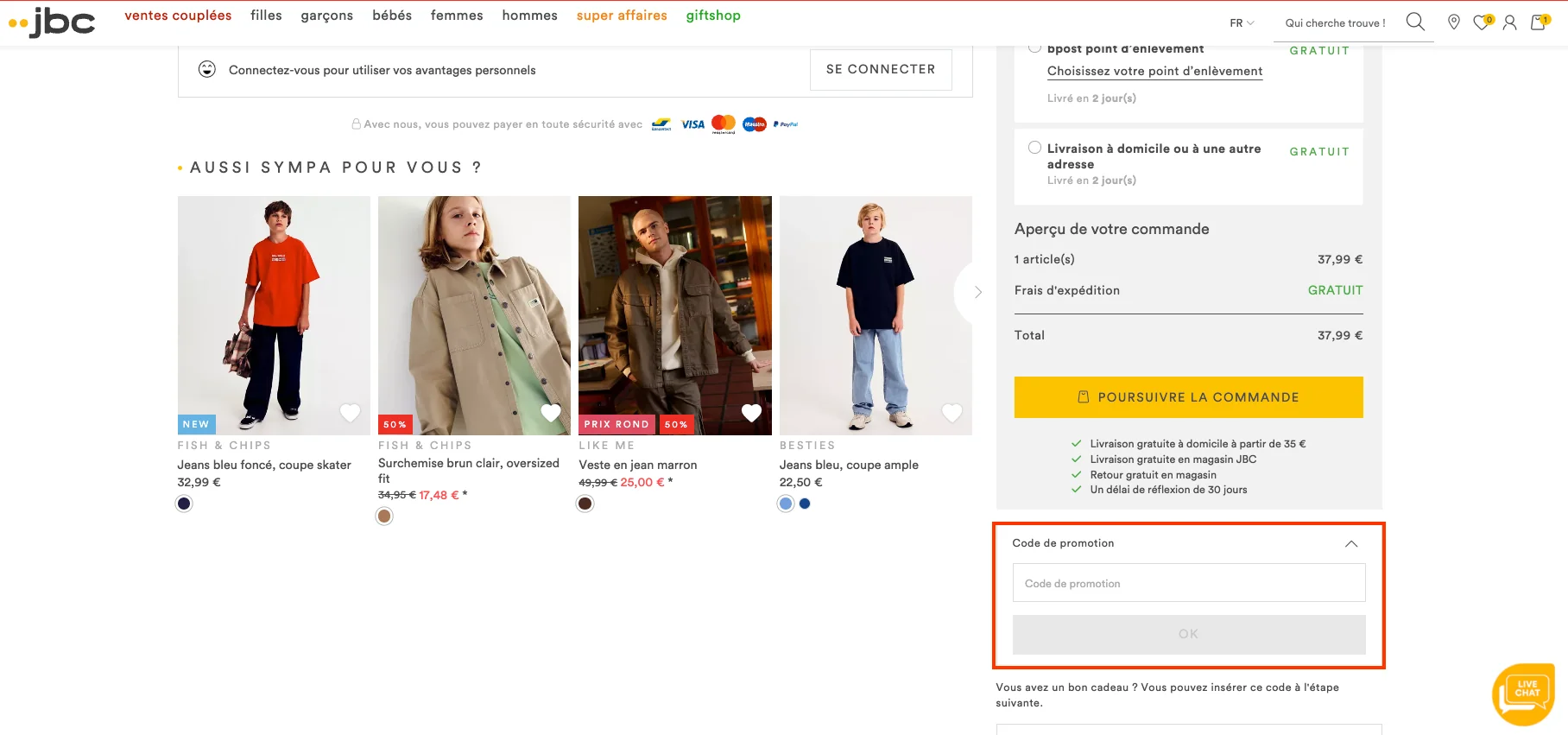Open Jeans bleu foncé, coupe skater link
This screenshot has height=735, width=1568.
pos(264,465)
